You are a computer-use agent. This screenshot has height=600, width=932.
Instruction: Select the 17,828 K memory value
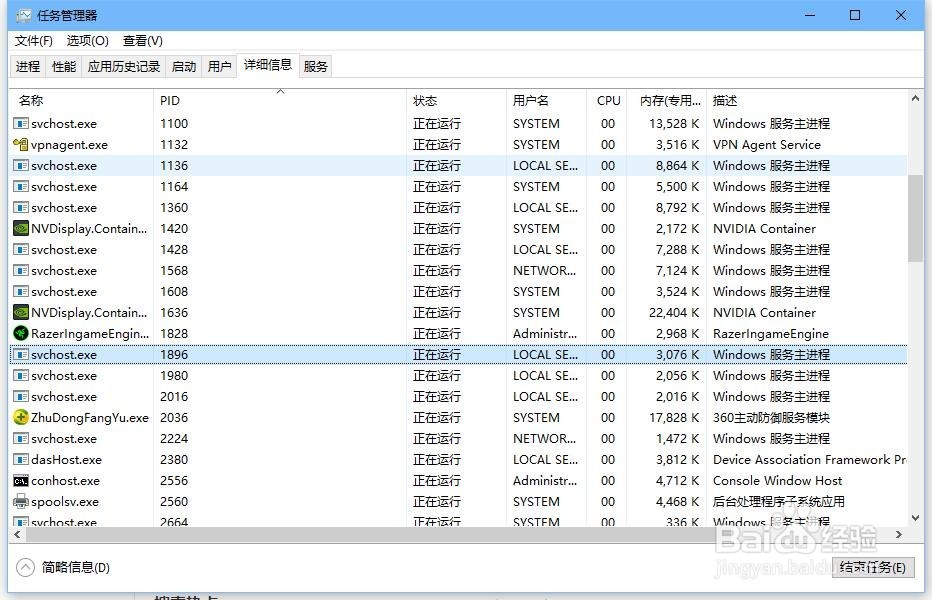coord(674,417)
